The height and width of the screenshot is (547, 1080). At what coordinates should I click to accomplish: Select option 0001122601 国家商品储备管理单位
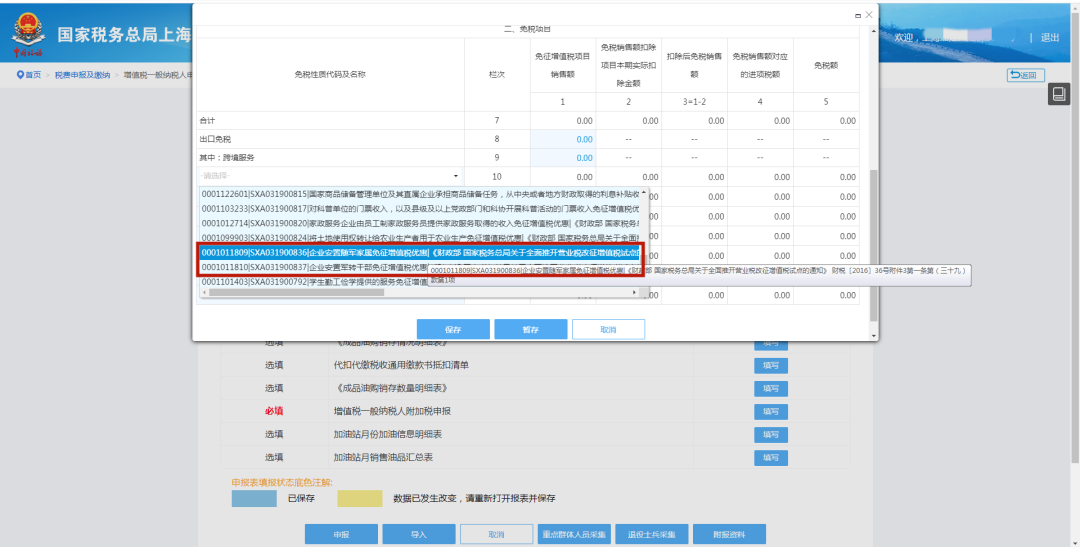(x=420, y=193)
